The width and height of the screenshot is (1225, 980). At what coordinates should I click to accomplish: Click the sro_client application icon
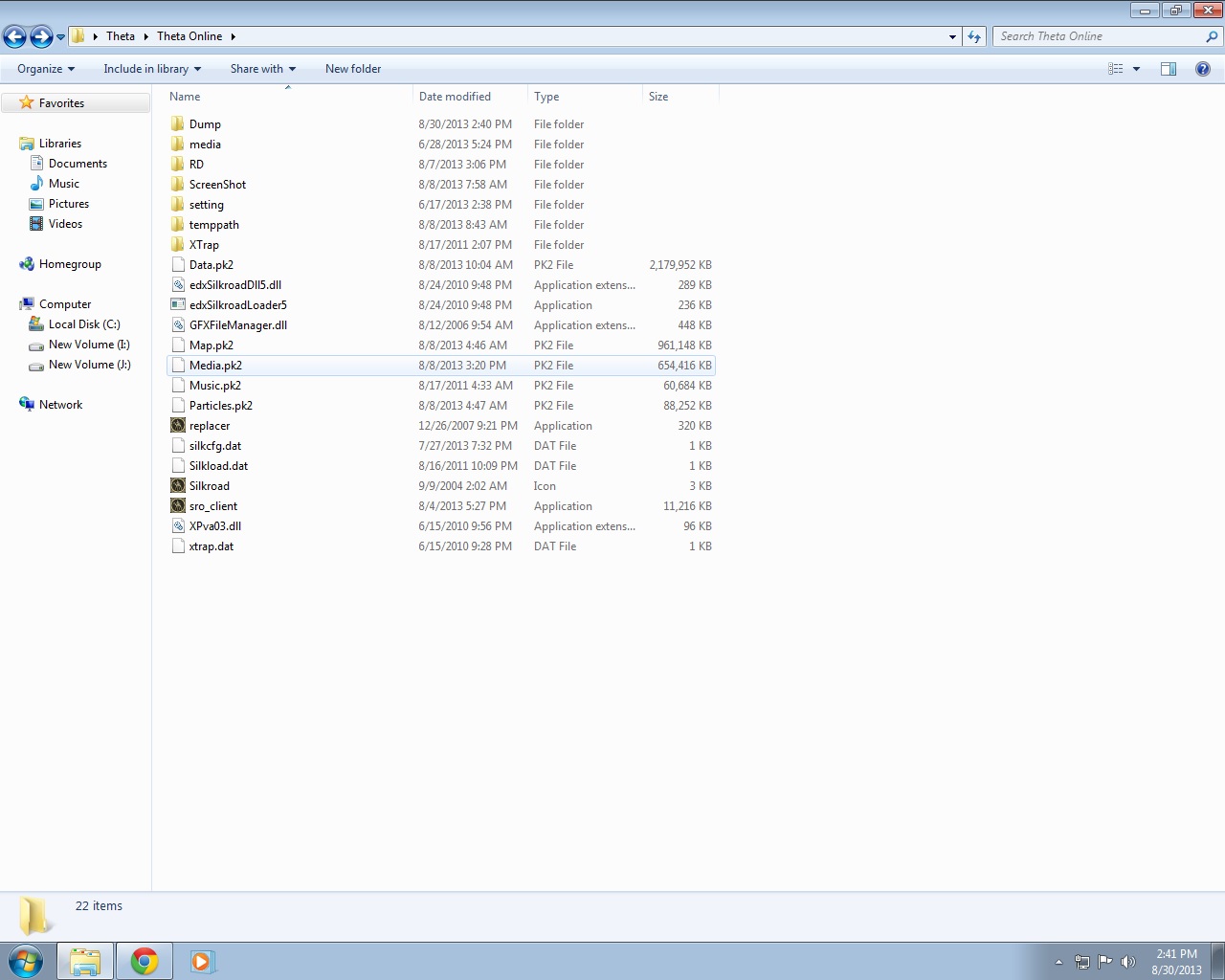click(x=178, y=506)
